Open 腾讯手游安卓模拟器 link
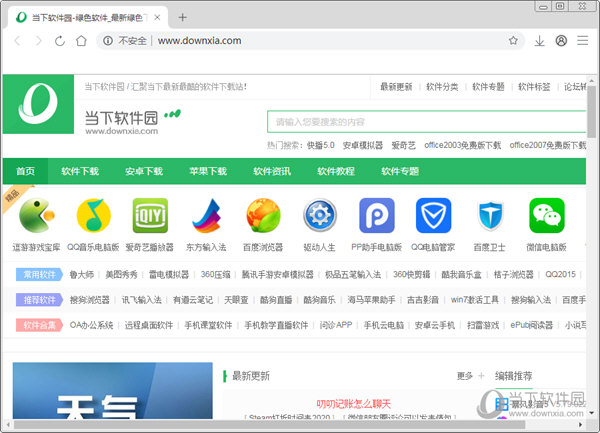This screenshot has width=600, height=433. point(277,275)
